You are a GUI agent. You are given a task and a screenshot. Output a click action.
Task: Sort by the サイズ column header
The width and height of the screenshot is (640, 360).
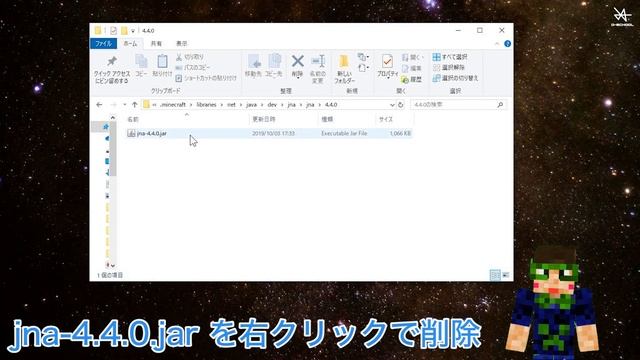(x=395, y=119)
